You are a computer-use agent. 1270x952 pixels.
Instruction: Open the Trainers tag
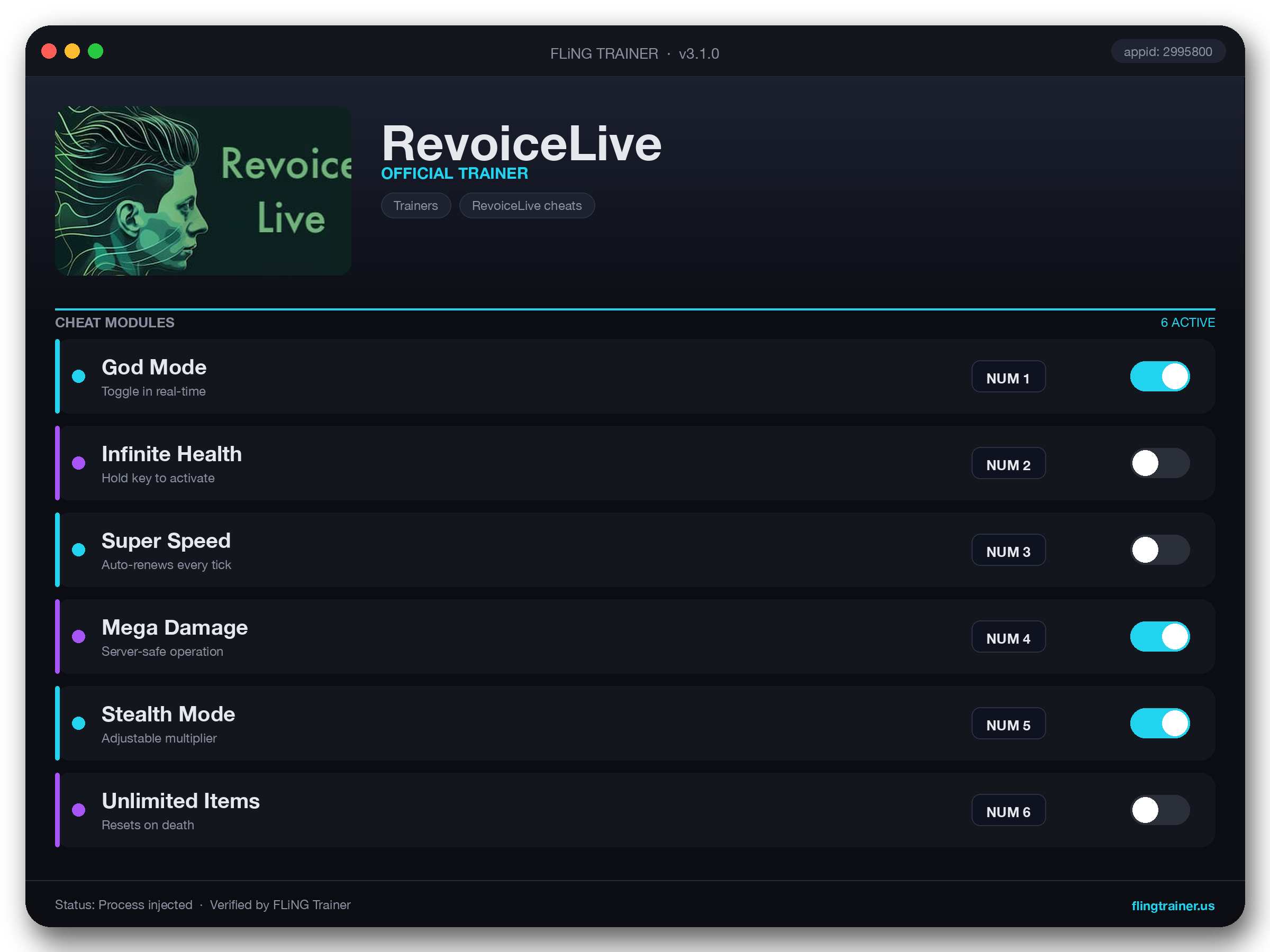[x=416, y=205]
